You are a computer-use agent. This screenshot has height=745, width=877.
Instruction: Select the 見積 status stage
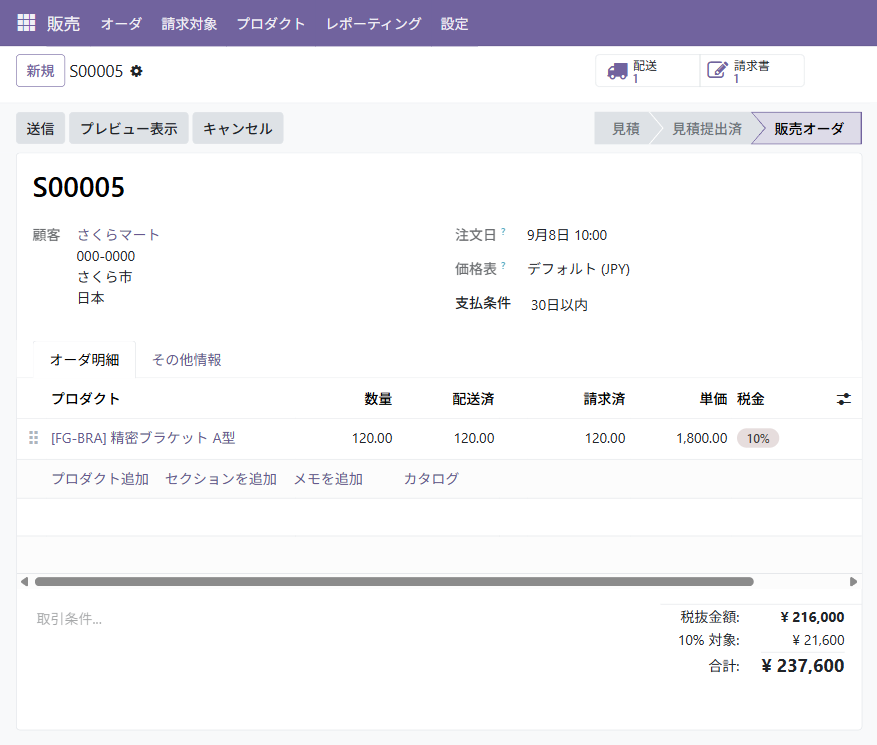(x=625, y=129)
